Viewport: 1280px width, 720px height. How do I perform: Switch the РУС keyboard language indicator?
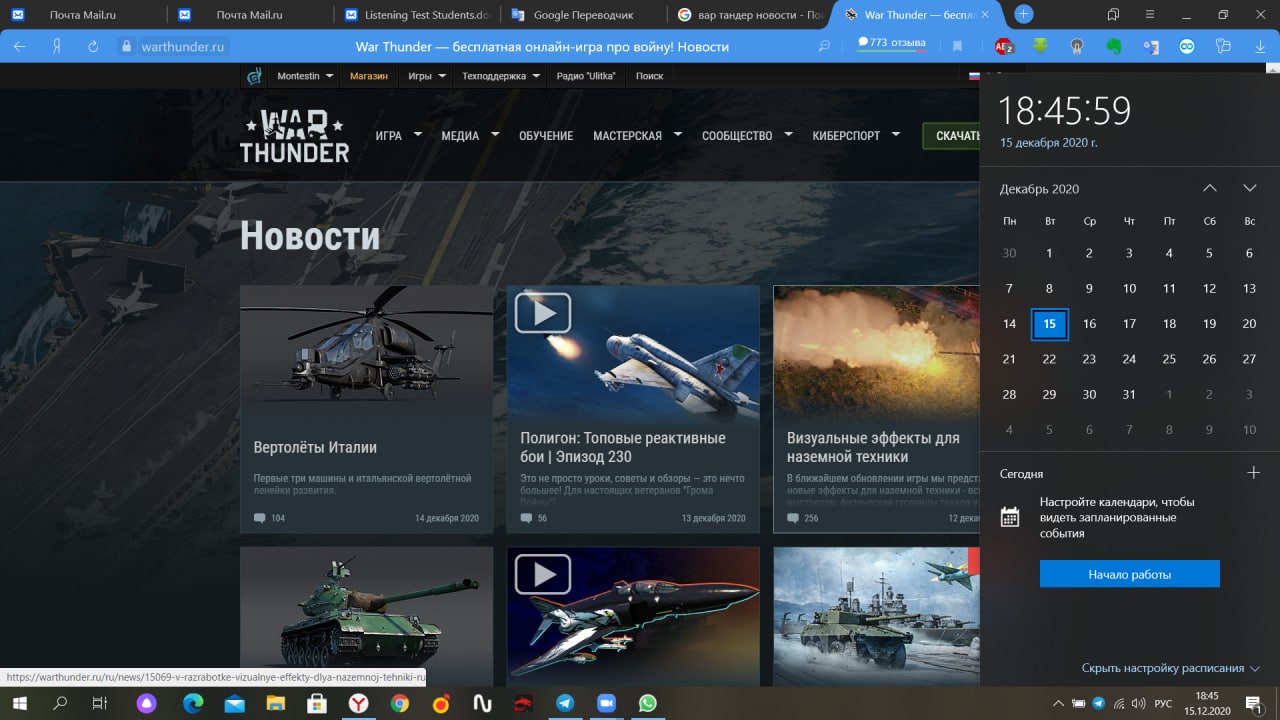(x=1163, y=704)
